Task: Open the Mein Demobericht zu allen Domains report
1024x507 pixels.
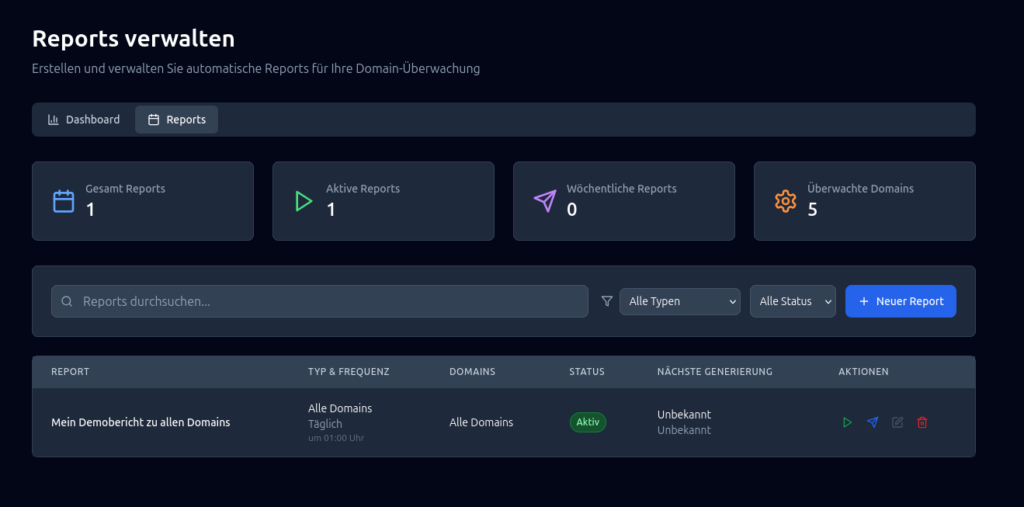Action: (x=140, y=423)
